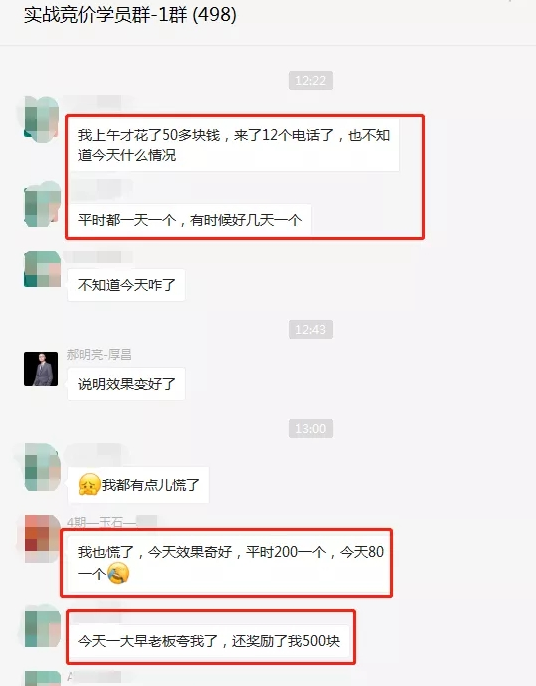Viewport: 536px width, 686px height.
Task: Select message 不知道今天咋了
Action: [126, 285]
